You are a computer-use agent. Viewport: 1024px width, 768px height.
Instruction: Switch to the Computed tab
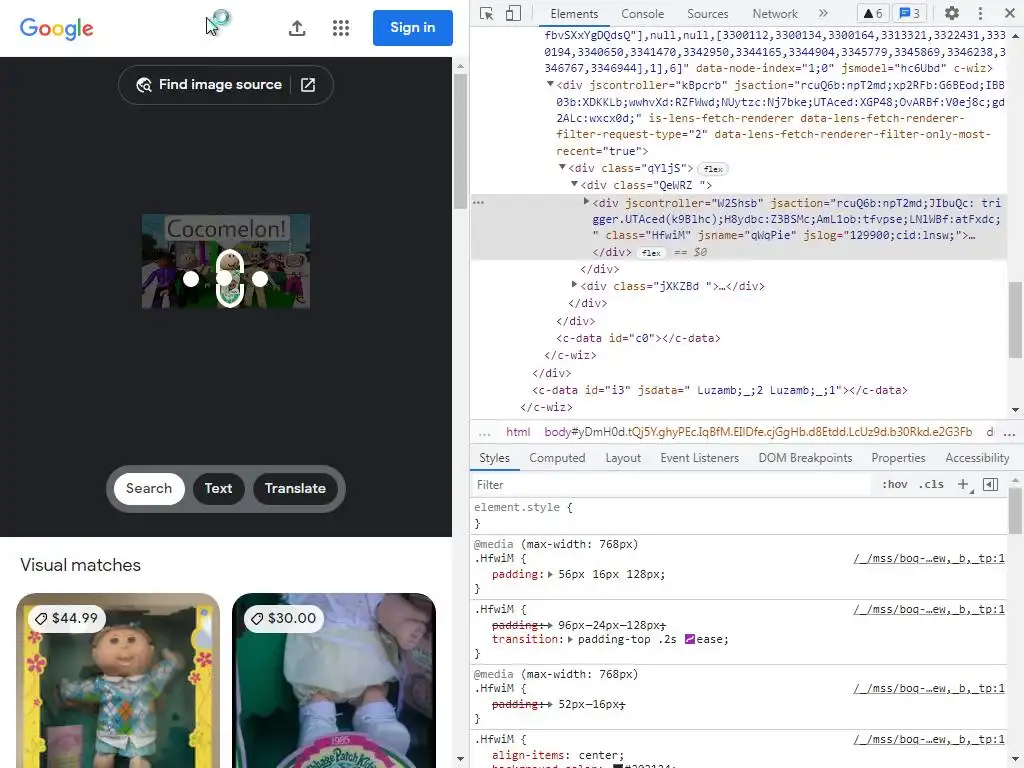(557, 458)
